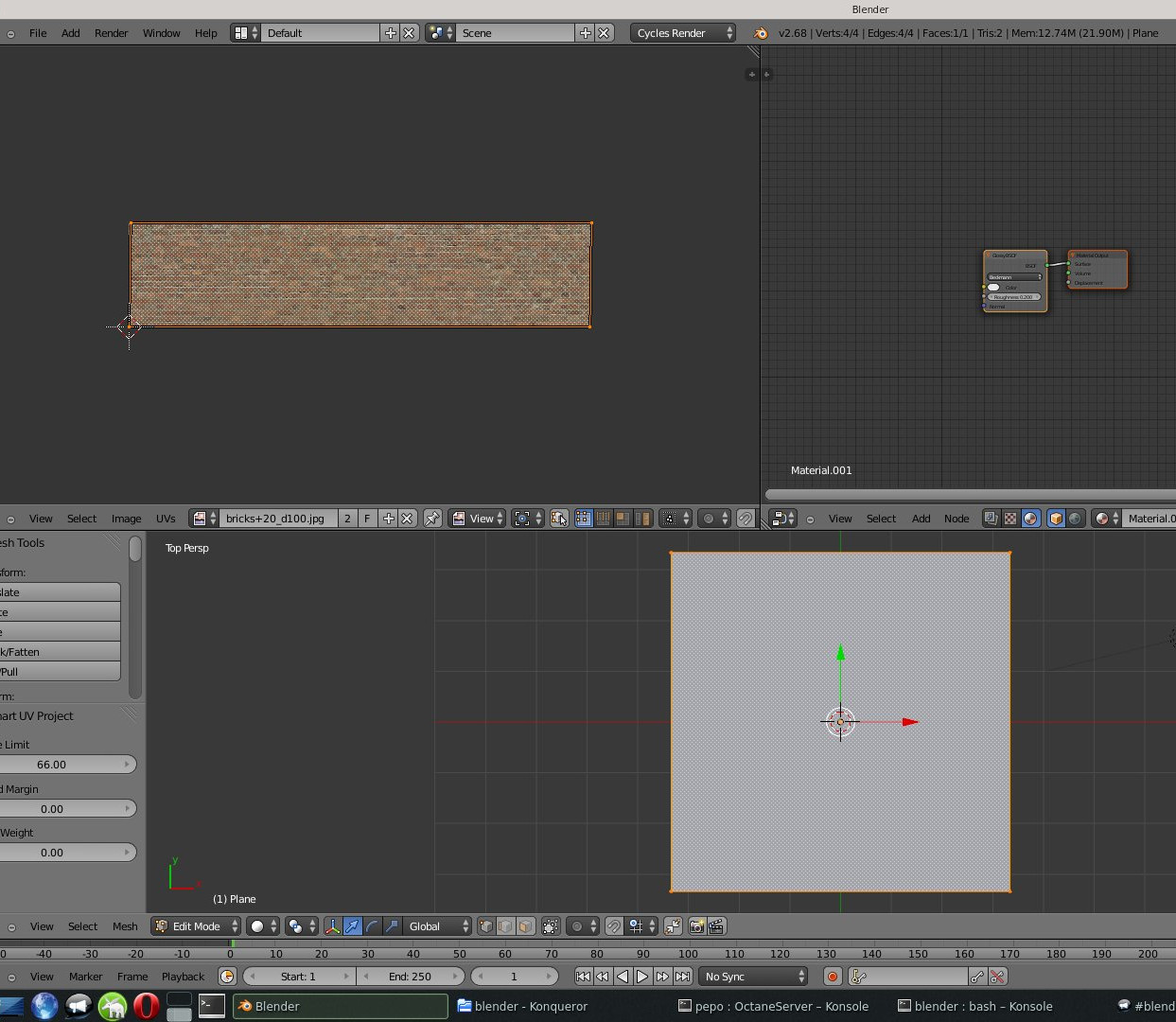Select the compositing node tree icon

[991, 519]
